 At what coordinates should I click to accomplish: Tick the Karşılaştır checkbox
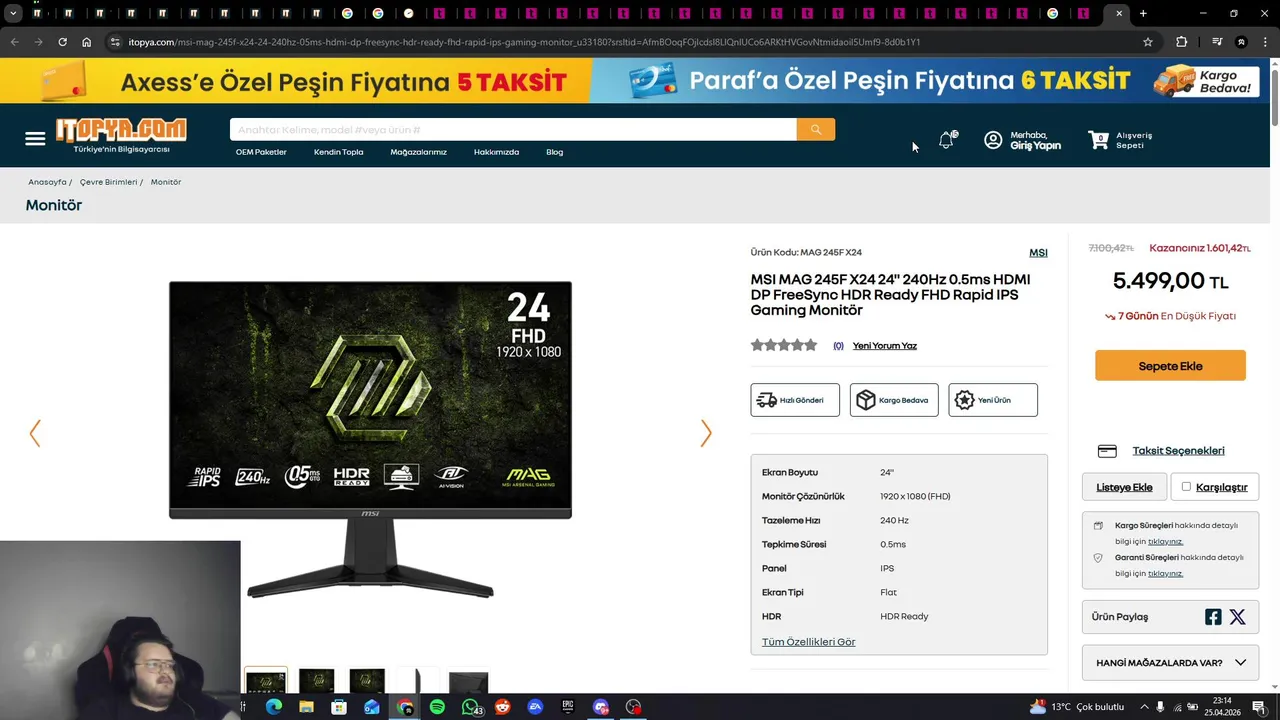[x=1186, y=487]
